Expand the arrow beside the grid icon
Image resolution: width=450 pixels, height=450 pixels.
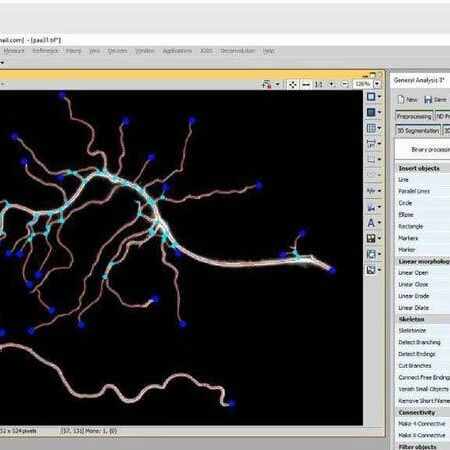pyautogui.click(x=379, y=128)
